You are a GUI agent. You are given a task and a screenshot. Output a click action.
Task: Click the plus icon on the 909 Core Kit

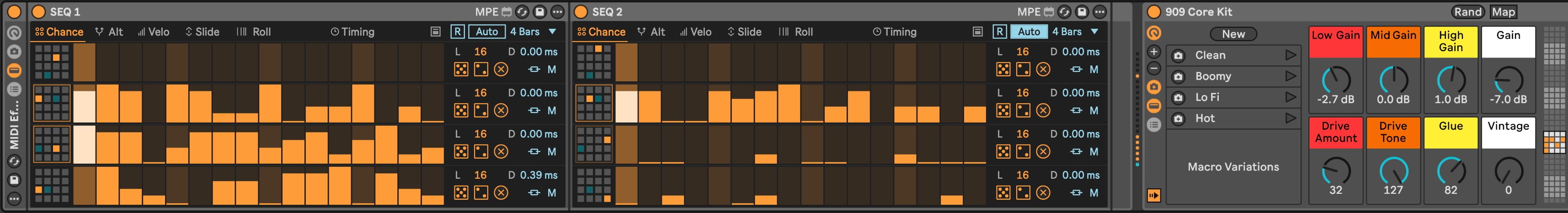click(x=1153, y=52)
